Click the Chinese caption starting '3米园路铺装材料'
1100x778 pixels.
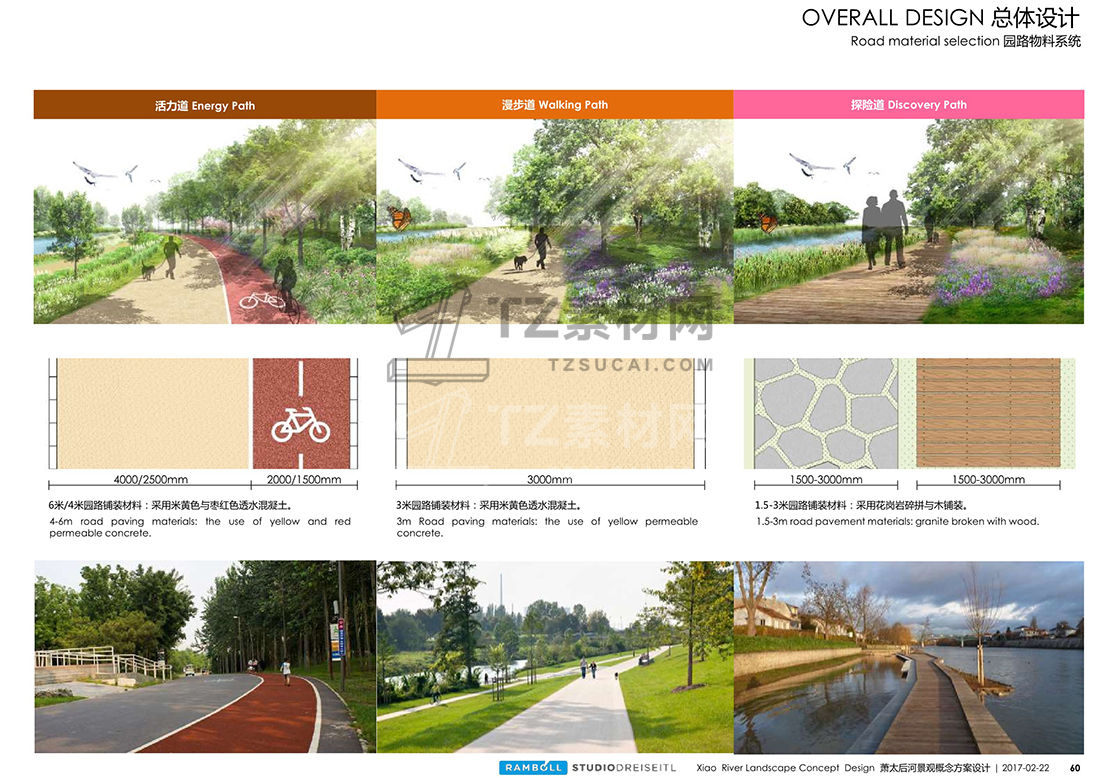[488, 505]
